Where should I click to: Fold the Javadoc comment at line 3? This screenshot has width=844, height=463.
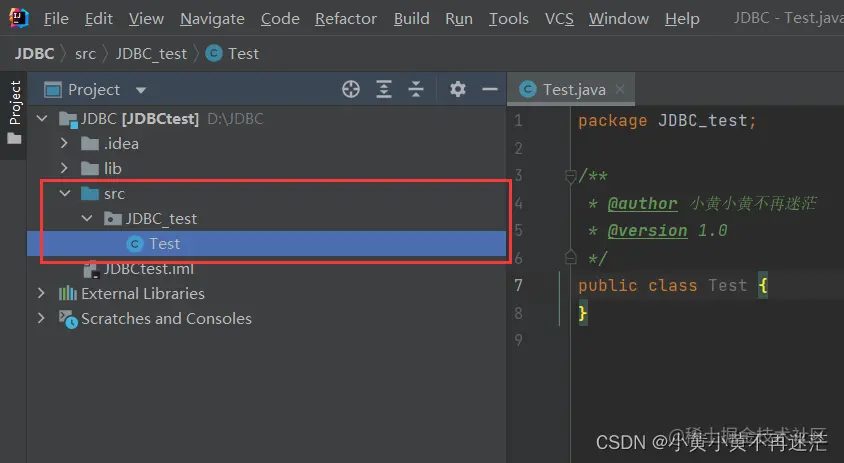(x=570, y=176)
